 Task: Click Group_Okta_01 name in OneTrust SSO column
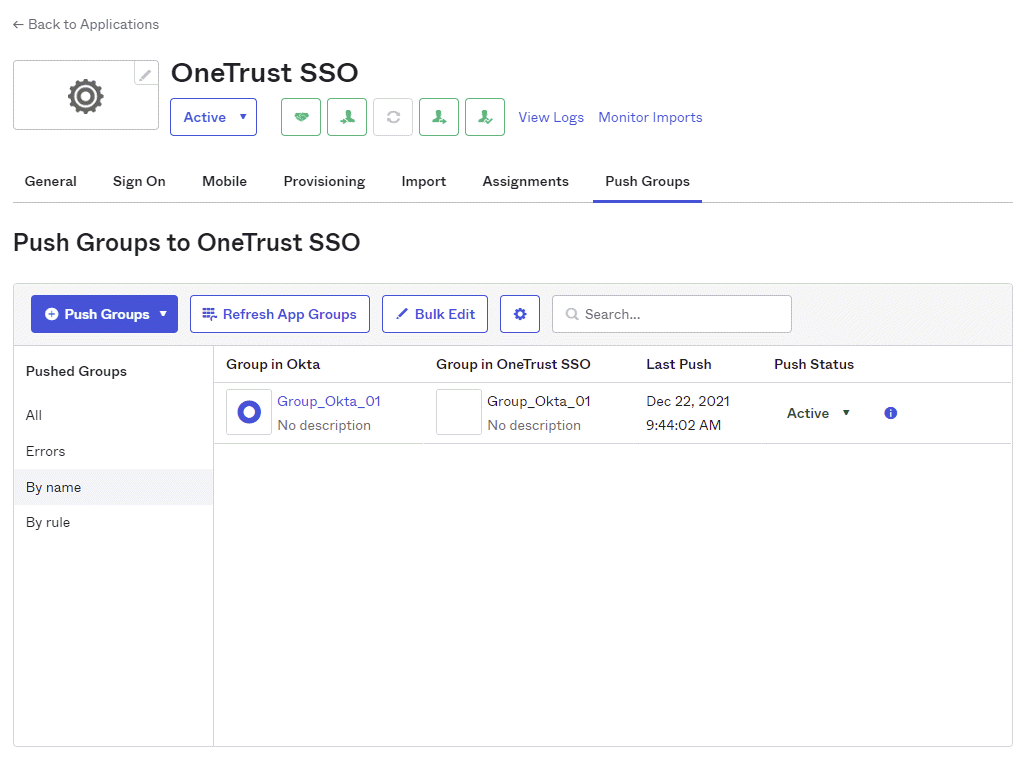pyautogui.click(x=539, y=402)
